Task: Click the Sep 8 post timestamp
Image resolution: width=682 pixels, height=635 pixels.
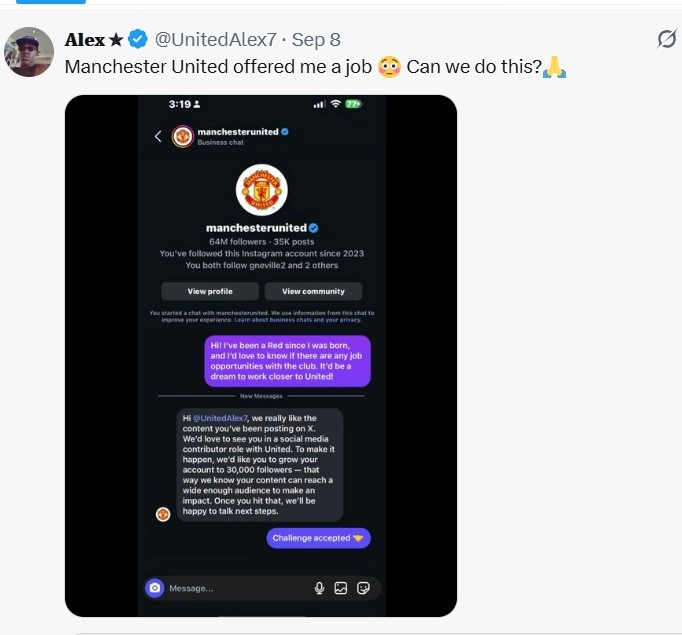Action: pos(317,40)
